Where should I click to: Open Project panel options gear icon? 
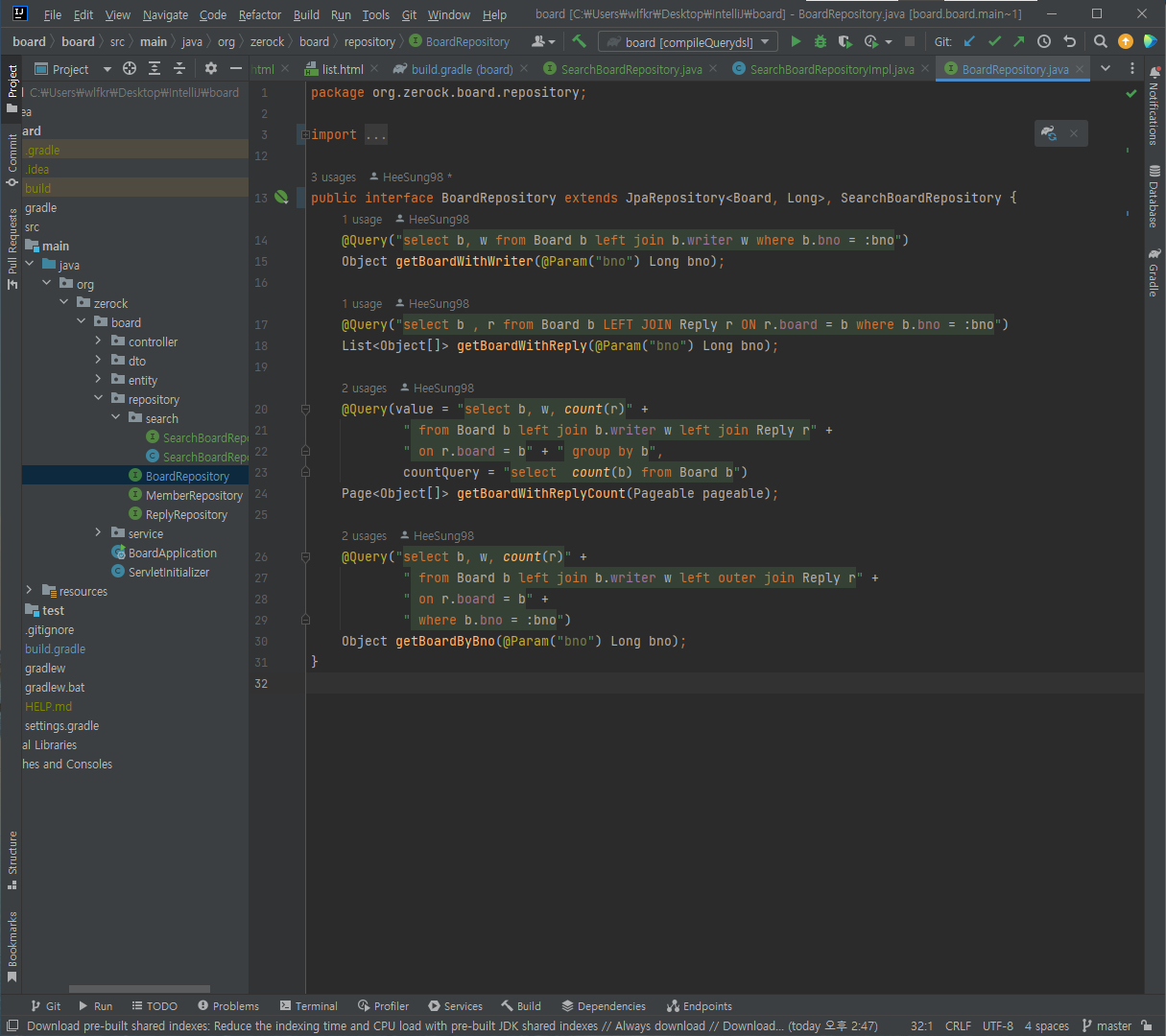pos(211,68)
